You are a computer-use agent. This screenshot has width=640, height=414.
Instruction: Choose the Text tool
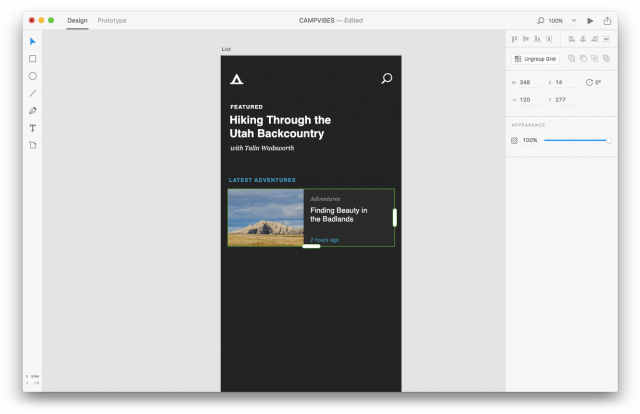32,128
